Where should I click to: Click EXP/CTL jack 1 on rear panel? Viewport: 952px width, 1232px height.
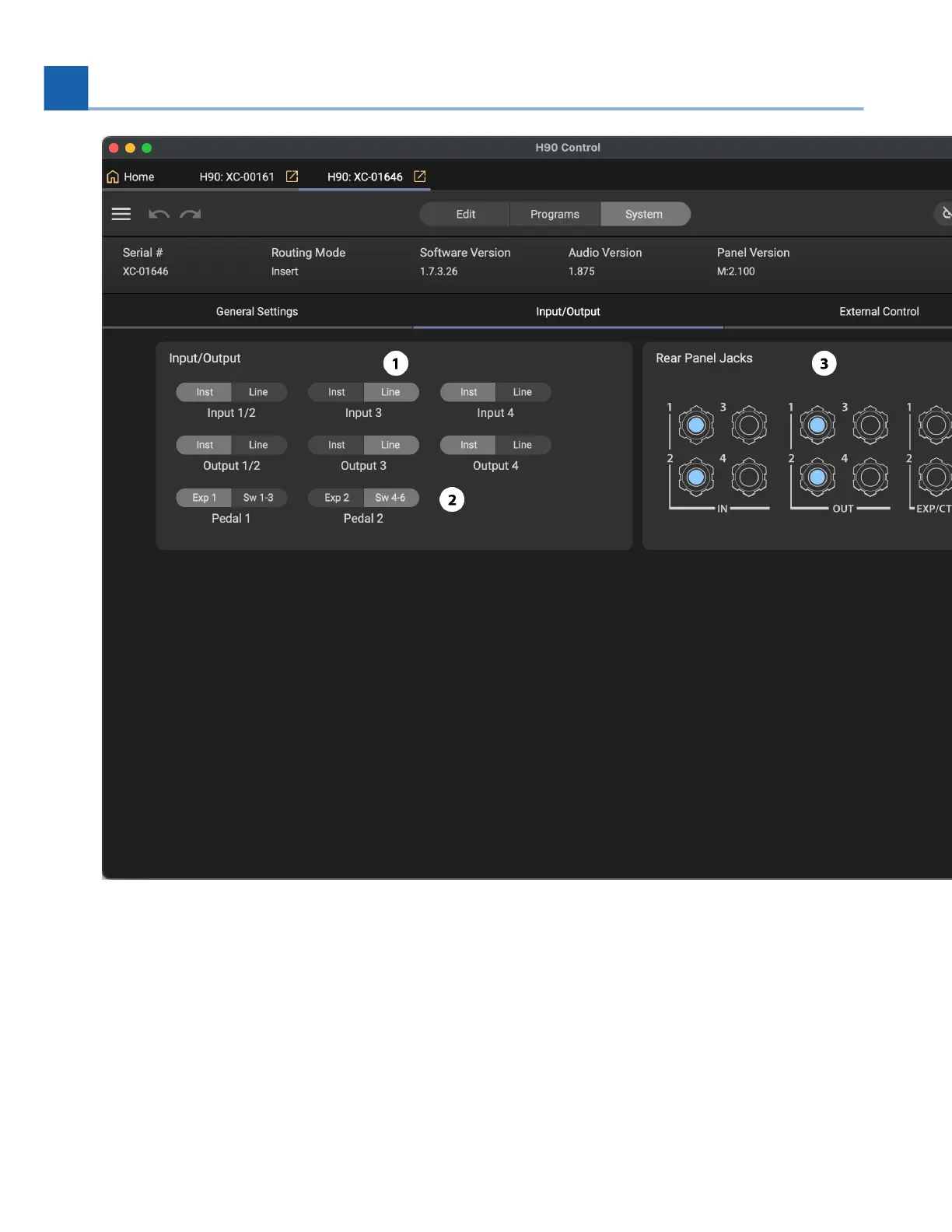936,425
